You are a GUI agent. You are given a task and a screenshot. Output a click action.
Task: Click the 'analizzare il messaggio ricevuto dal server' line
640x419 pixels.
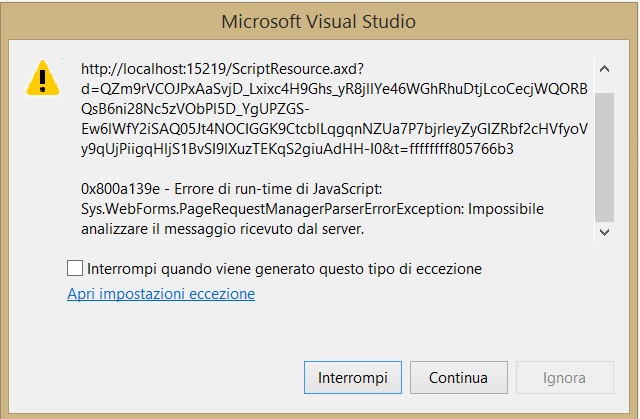(x=222, y=229)
